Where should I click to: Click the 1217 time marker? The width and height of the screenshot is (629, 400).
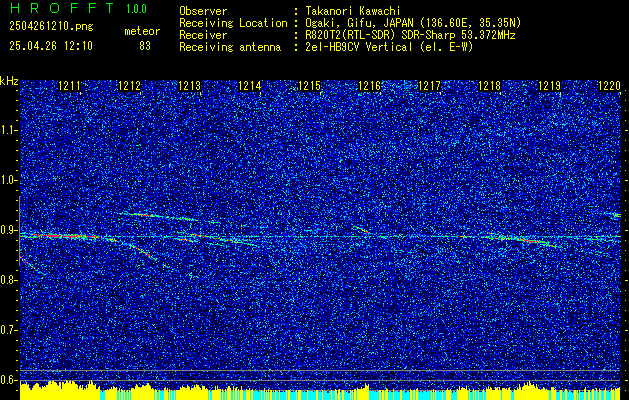(x=430, y=85)
